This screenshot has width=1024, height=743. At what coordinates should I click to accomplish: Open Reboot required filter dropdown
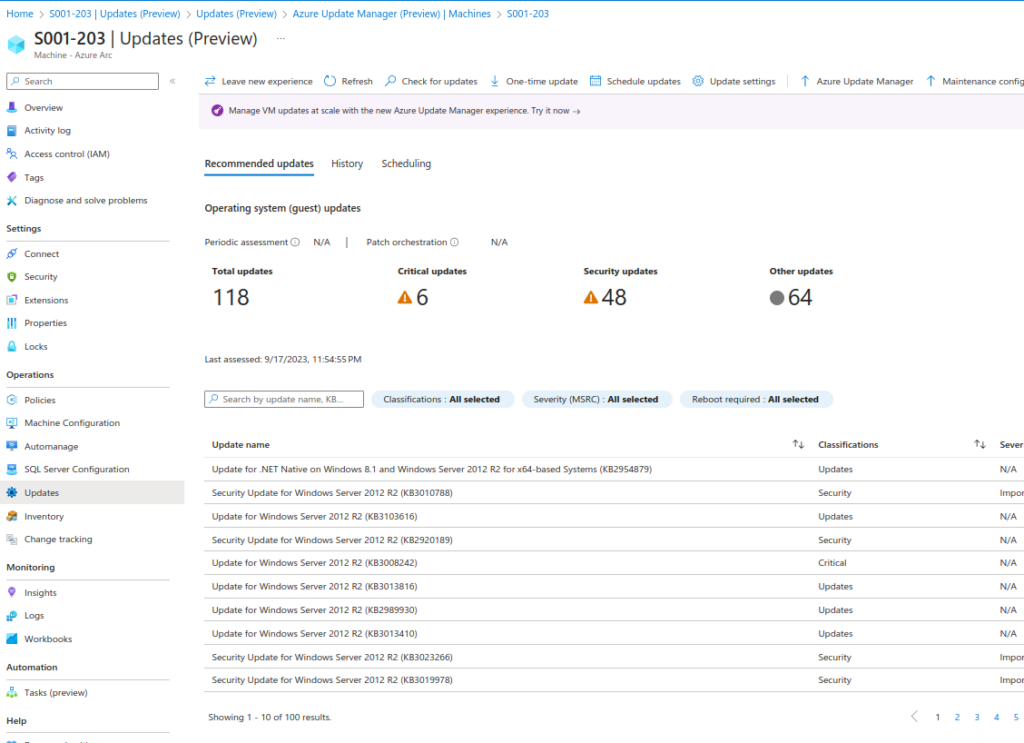click(756, 400)
